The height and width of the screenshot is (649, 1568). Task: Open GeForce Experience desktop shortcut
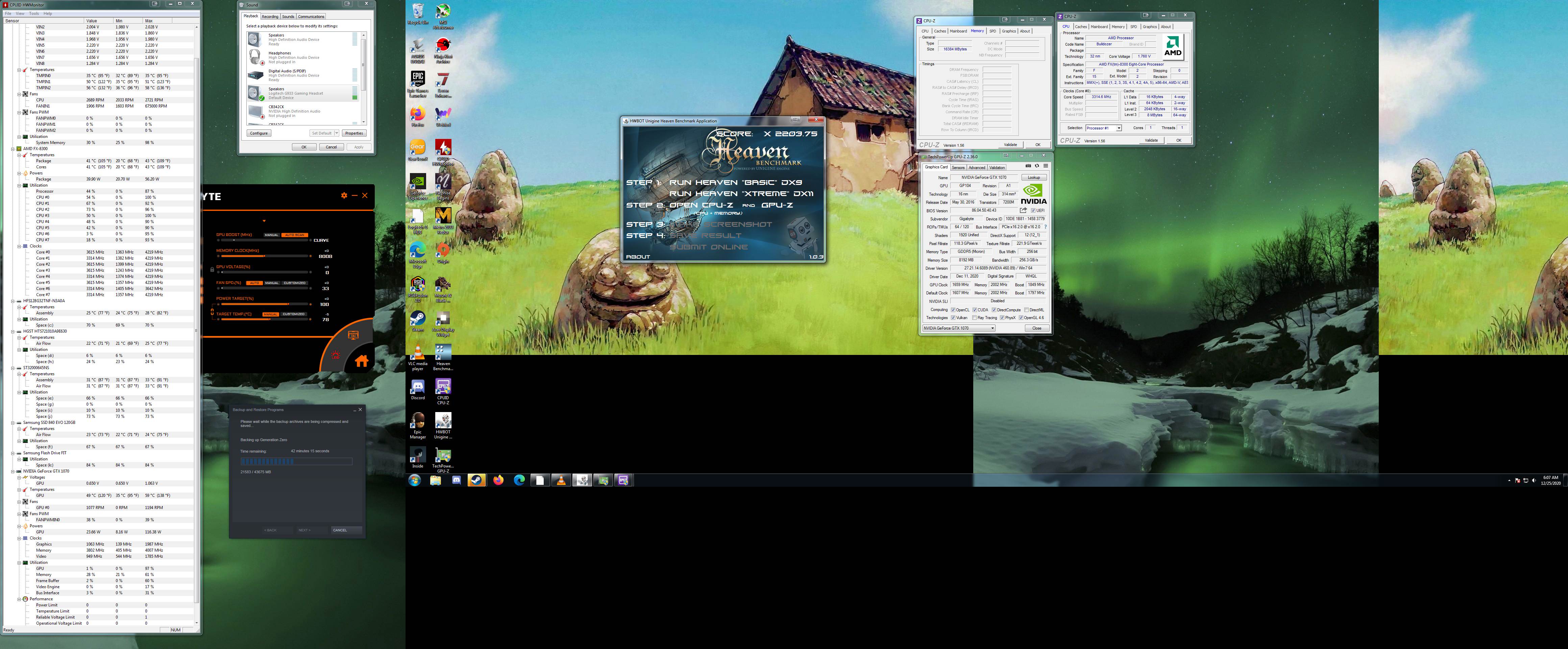pyautogui.click(x=418, y=187)
